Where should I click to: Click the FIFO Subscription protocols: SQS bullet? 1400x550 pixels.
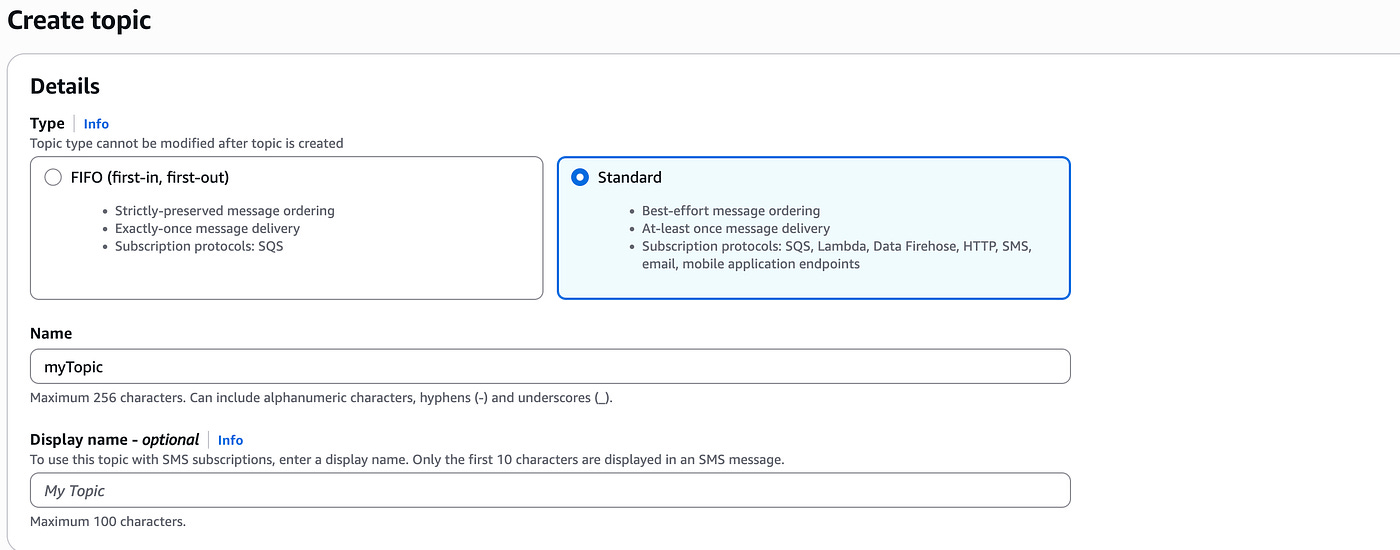199,246
